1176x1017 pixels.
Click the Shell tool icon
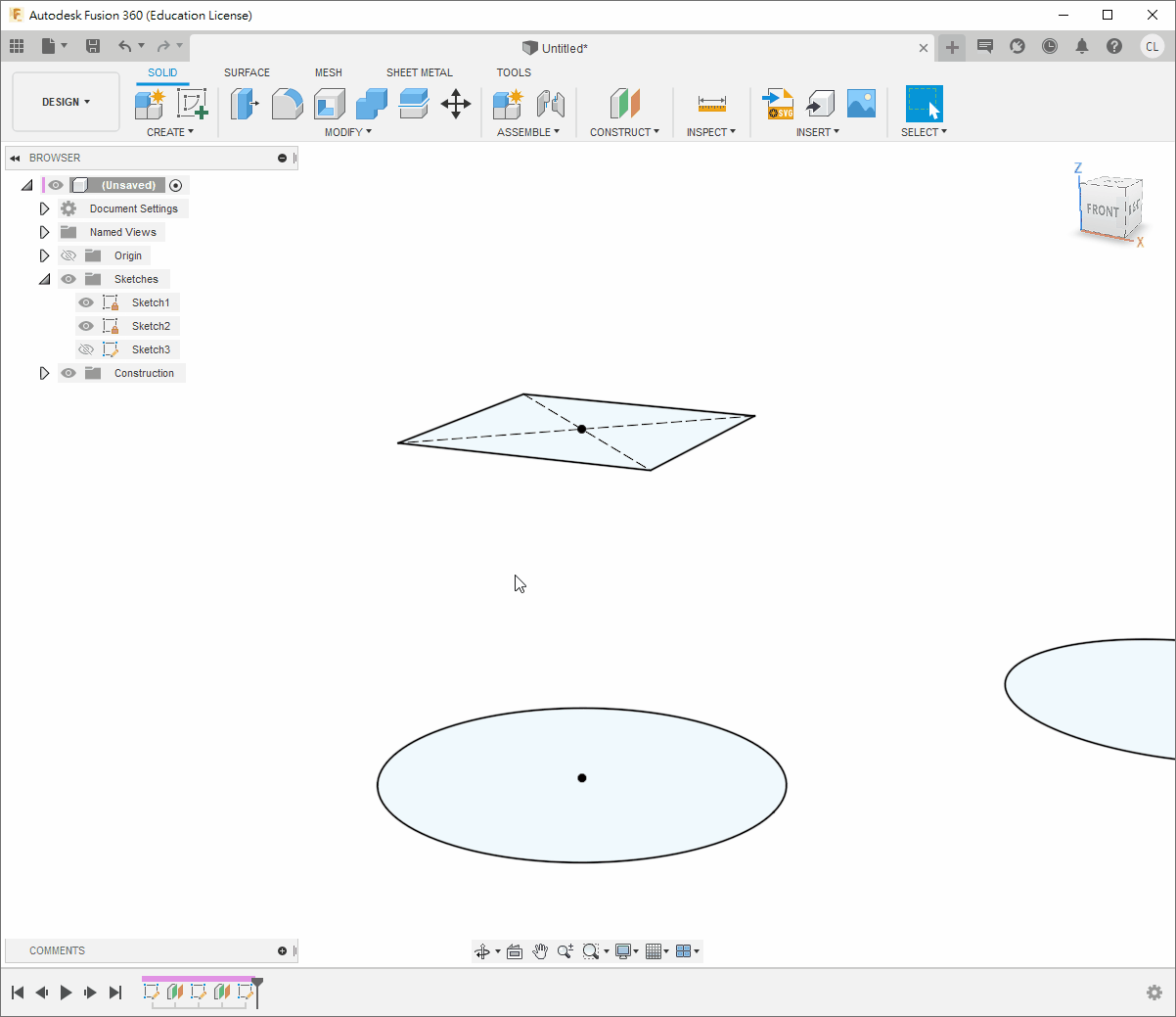329,104
